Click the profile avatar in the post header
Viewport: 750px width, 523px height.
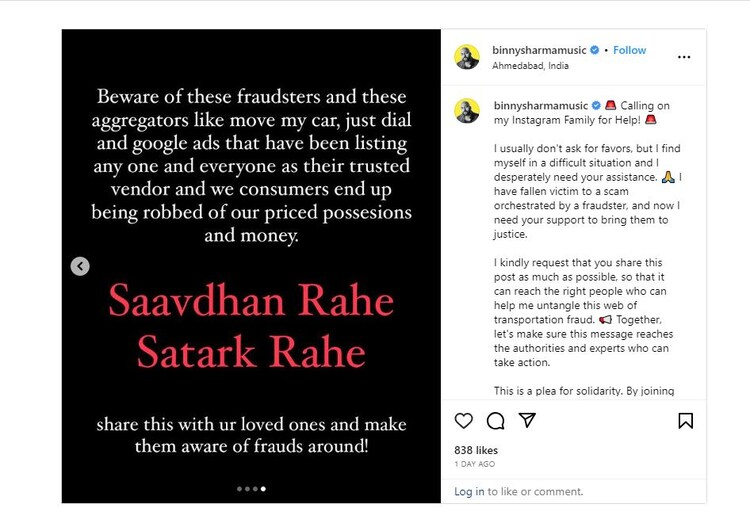pyautogui.click(x=468, y=57)
